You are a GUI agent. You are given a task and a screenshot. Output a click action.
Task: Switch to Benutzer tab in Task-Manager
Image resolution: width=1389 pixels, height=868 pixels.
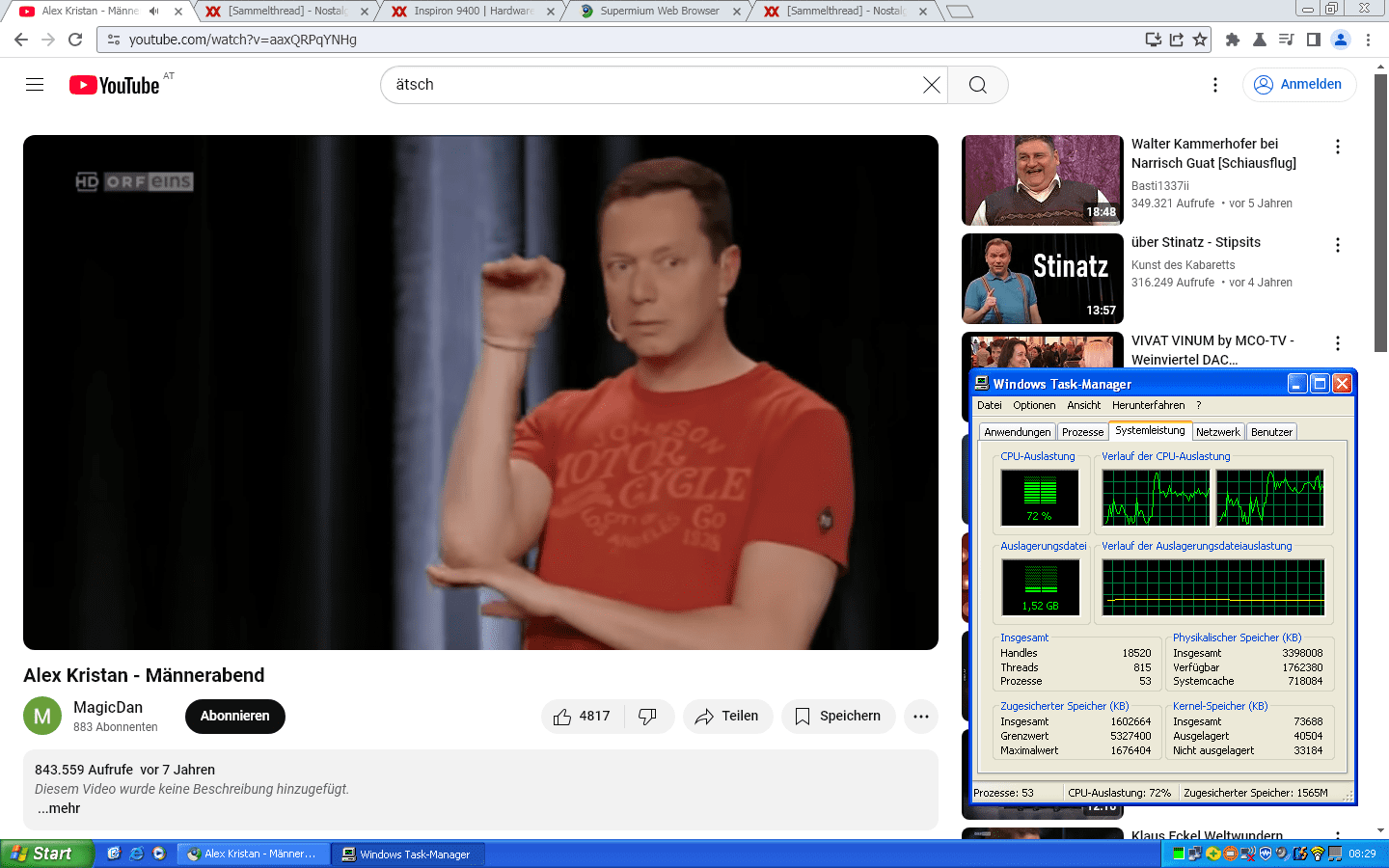point(1271,432)
